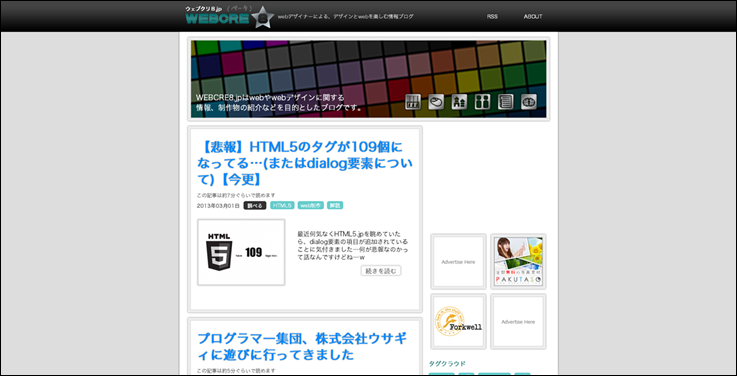Click the 続きを読む read more button
This screenshot has width=737, height=376.
tap(381, 271)
